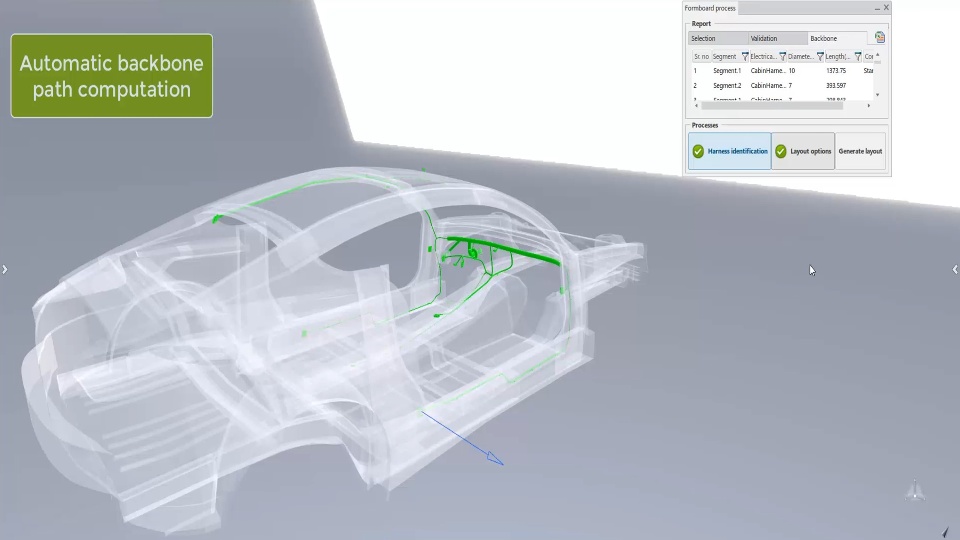This screenshot has width=960, height=540.
Task: Click the export report icon beside Backbone tab
Action: click(x=880, y=37)
